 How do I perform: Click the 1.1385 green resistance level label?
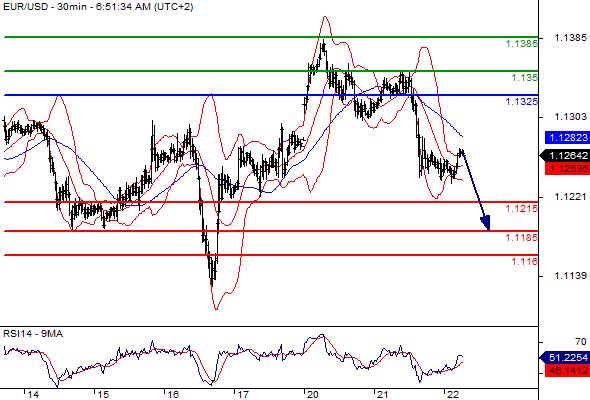pyautogui.click(x=522, y=44)
